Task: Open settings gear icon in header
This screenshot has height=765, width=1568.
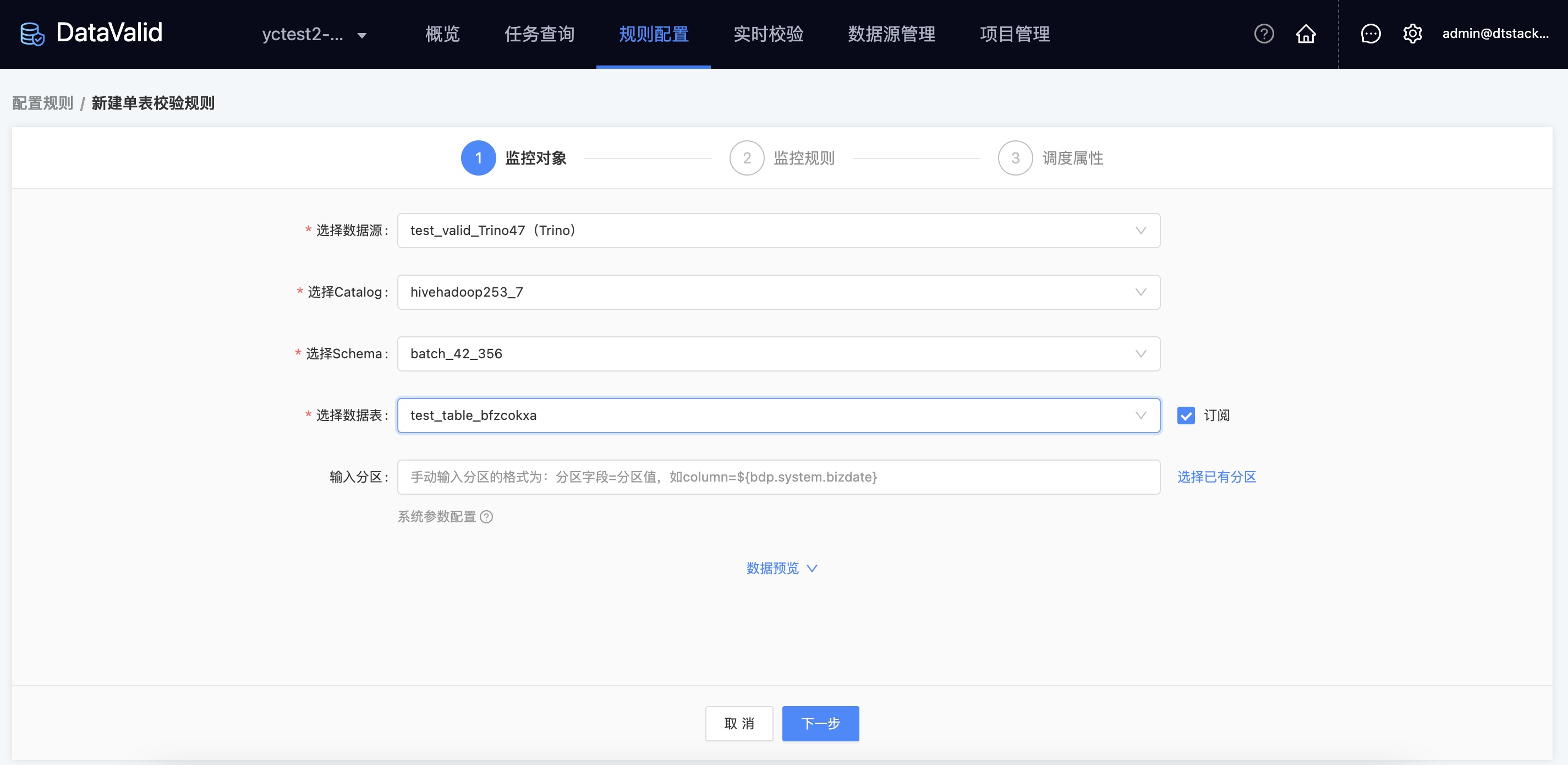Action: point(1412,34)
